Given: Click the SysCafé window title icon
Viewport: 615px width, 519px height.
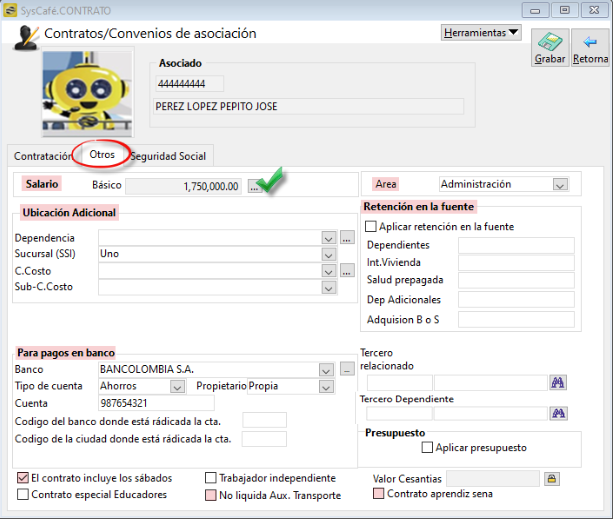Looking at the screenshot, I should pos(10,10).
